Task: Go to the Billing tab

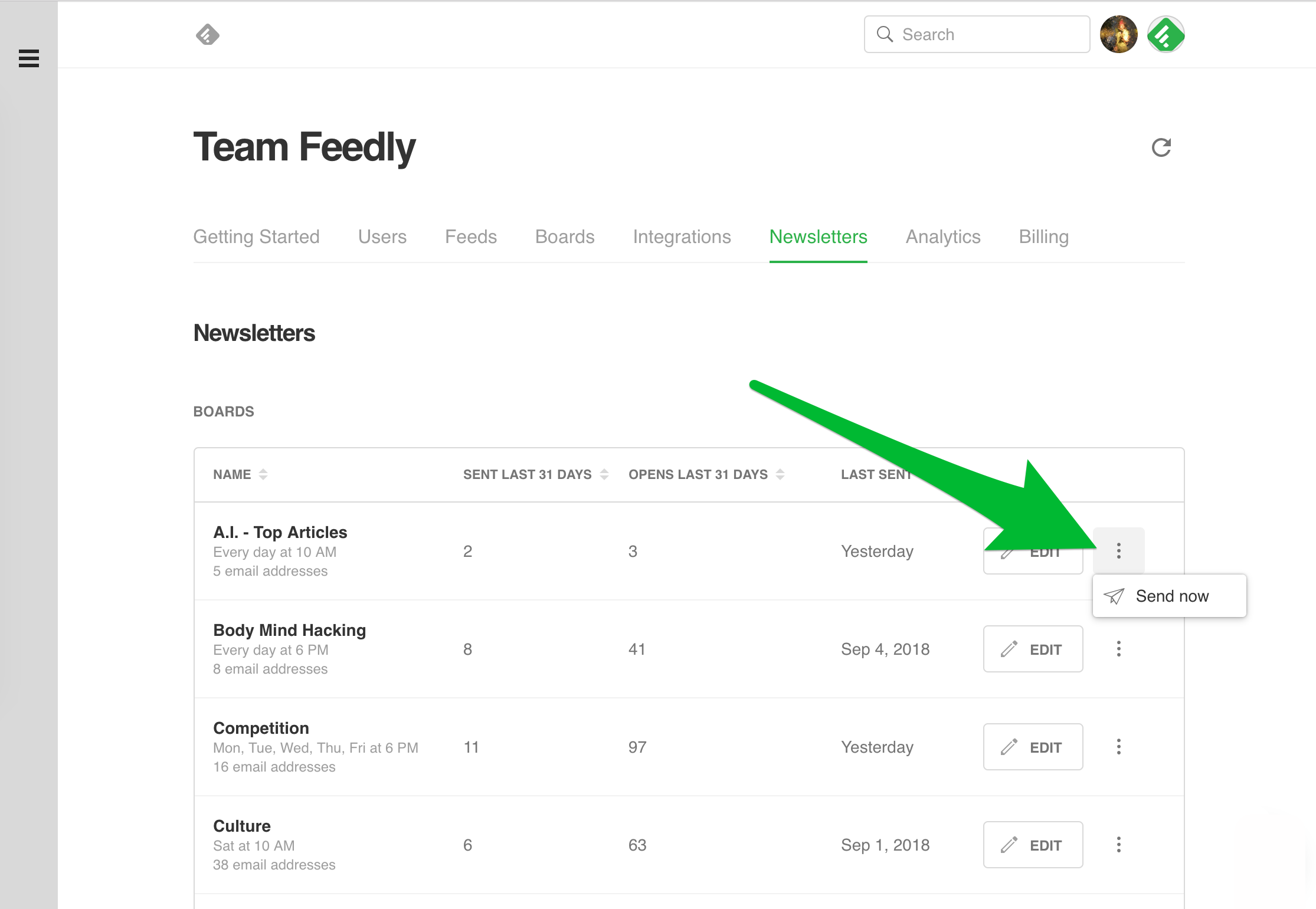Action: [1043, 237]
